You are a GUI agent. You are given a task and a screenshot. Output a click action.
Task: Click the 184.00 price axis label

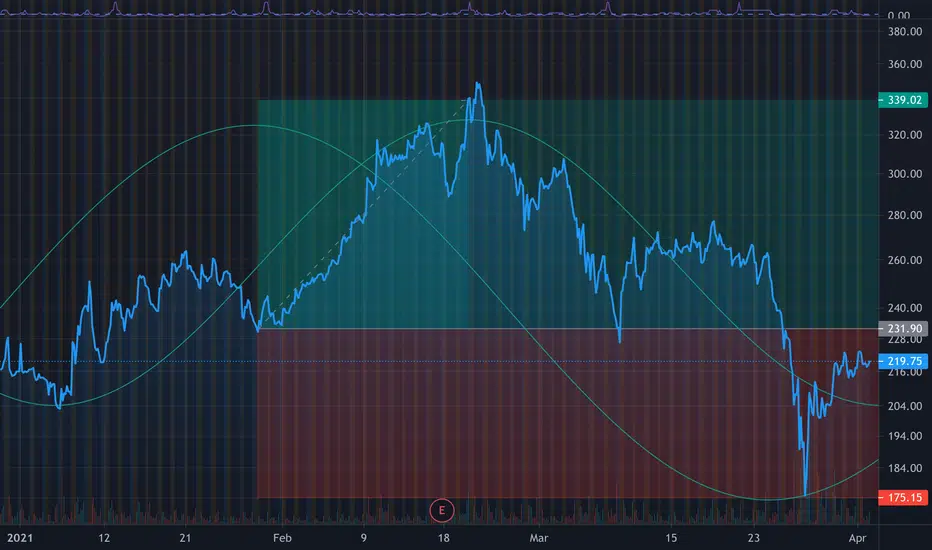[905, 468]
